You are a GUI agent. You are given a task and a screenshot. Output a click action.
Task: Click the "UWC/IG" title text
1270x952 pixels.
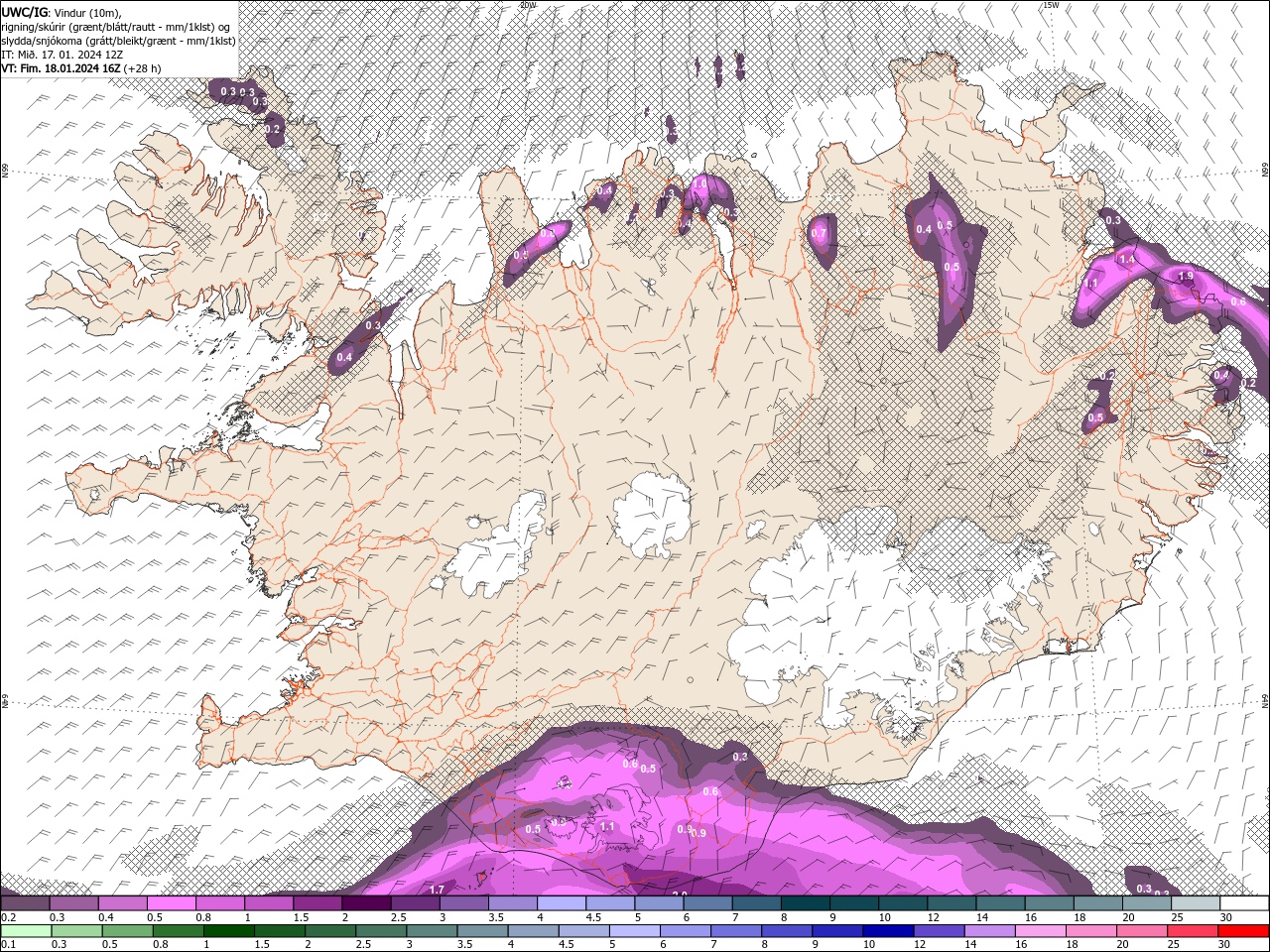(x=25, y=12)
